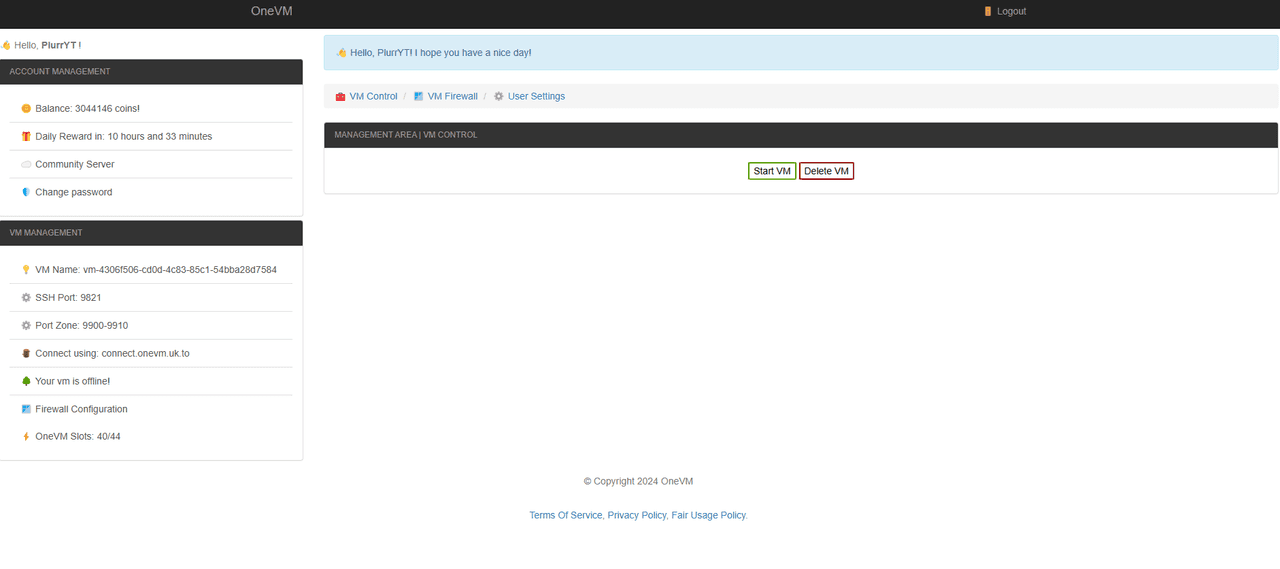Image resolution: width=1280 pixels, height=569 pixels.
Task: Click the Your vm is offline text
Action: (x=72, y=381)
